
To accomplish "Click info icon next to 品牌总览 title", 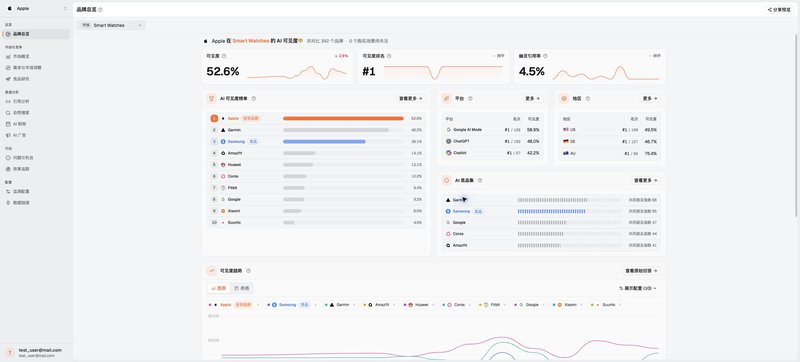I will 100,10.
